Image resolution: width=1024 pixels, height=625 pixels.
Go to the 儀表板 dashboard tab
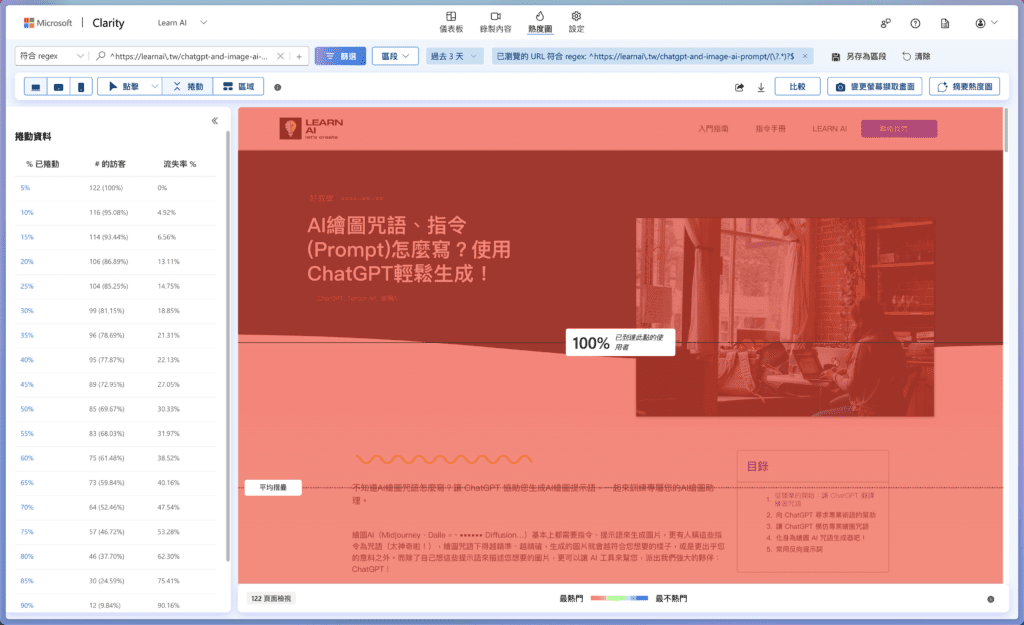tap(454, 22)
